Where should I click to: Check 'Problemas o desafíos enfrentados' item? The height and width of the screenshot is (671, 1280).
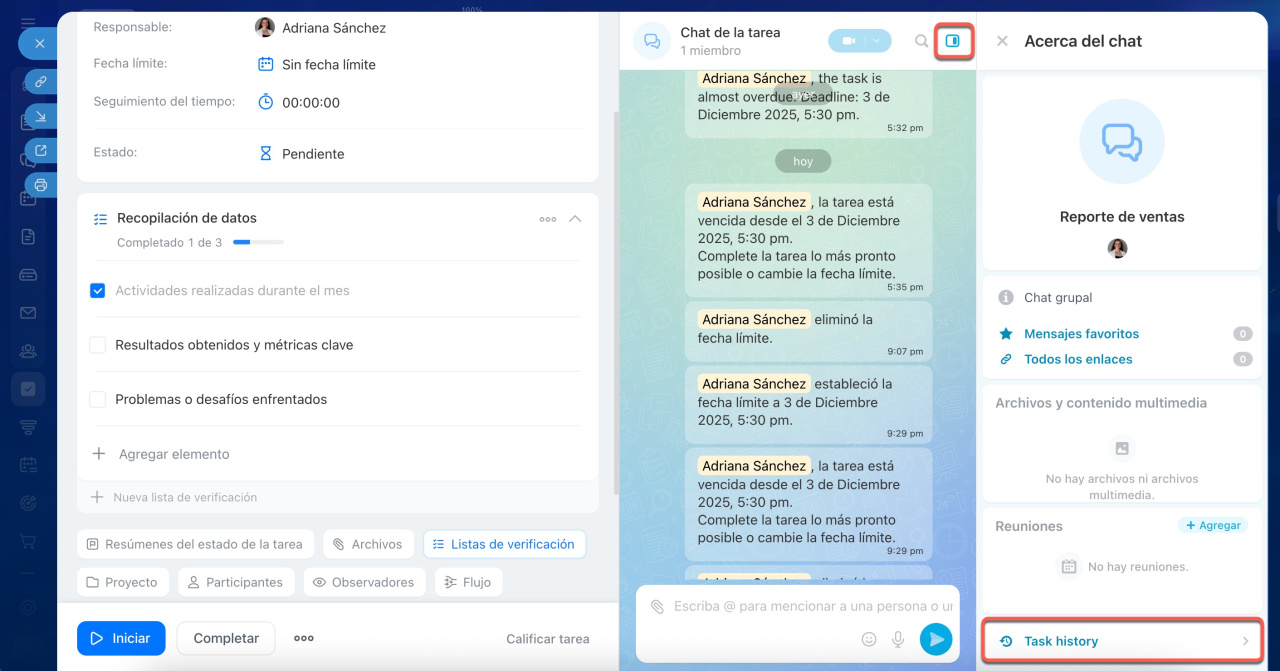coord(98,400)
